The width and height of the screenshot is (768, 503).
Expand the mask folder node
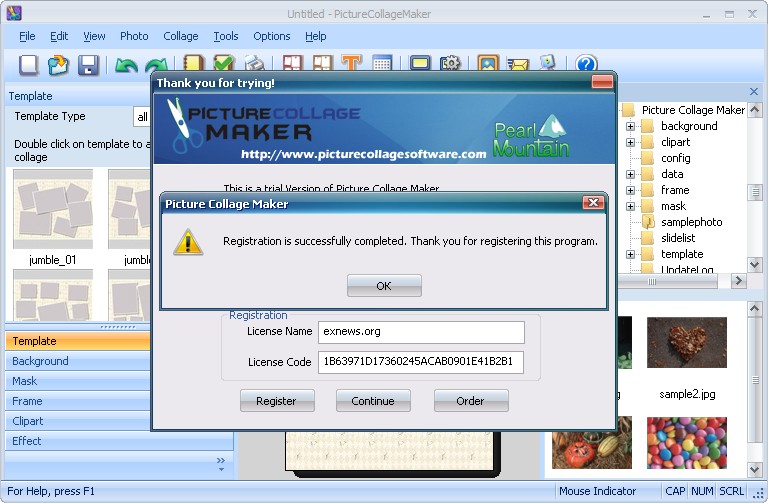[630, 206]
